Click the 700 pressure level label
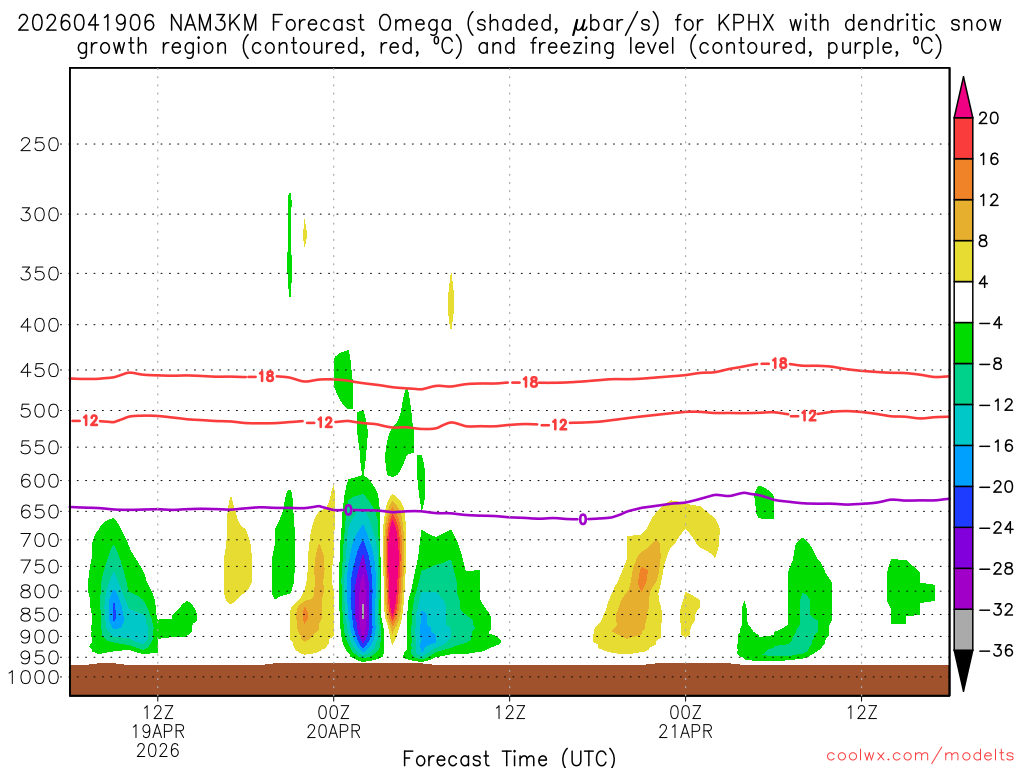The width and height of the screenshot is (1024, 768). pos(40,540)
